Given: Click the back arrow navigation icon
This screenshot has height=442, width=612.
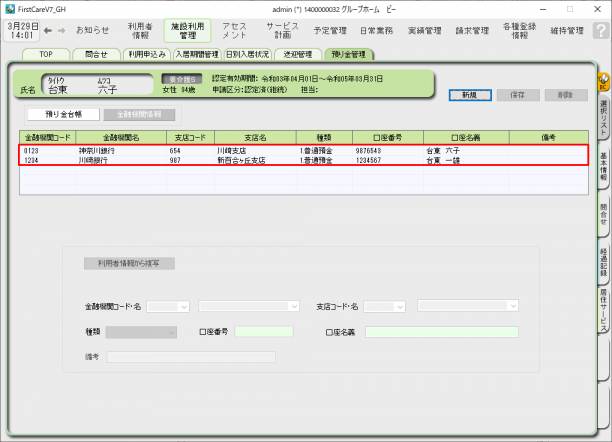Looking at the screenshot, I should tap(47, 30).
